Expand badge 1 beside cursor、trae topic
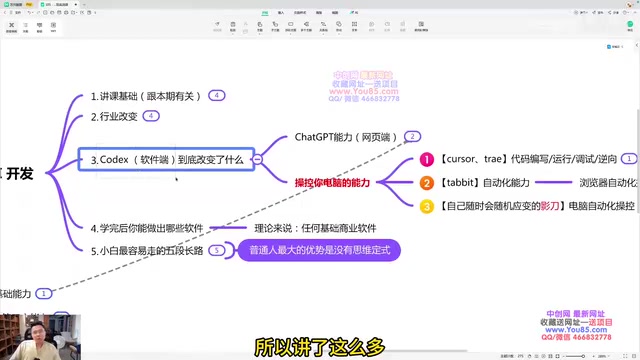 629,159
